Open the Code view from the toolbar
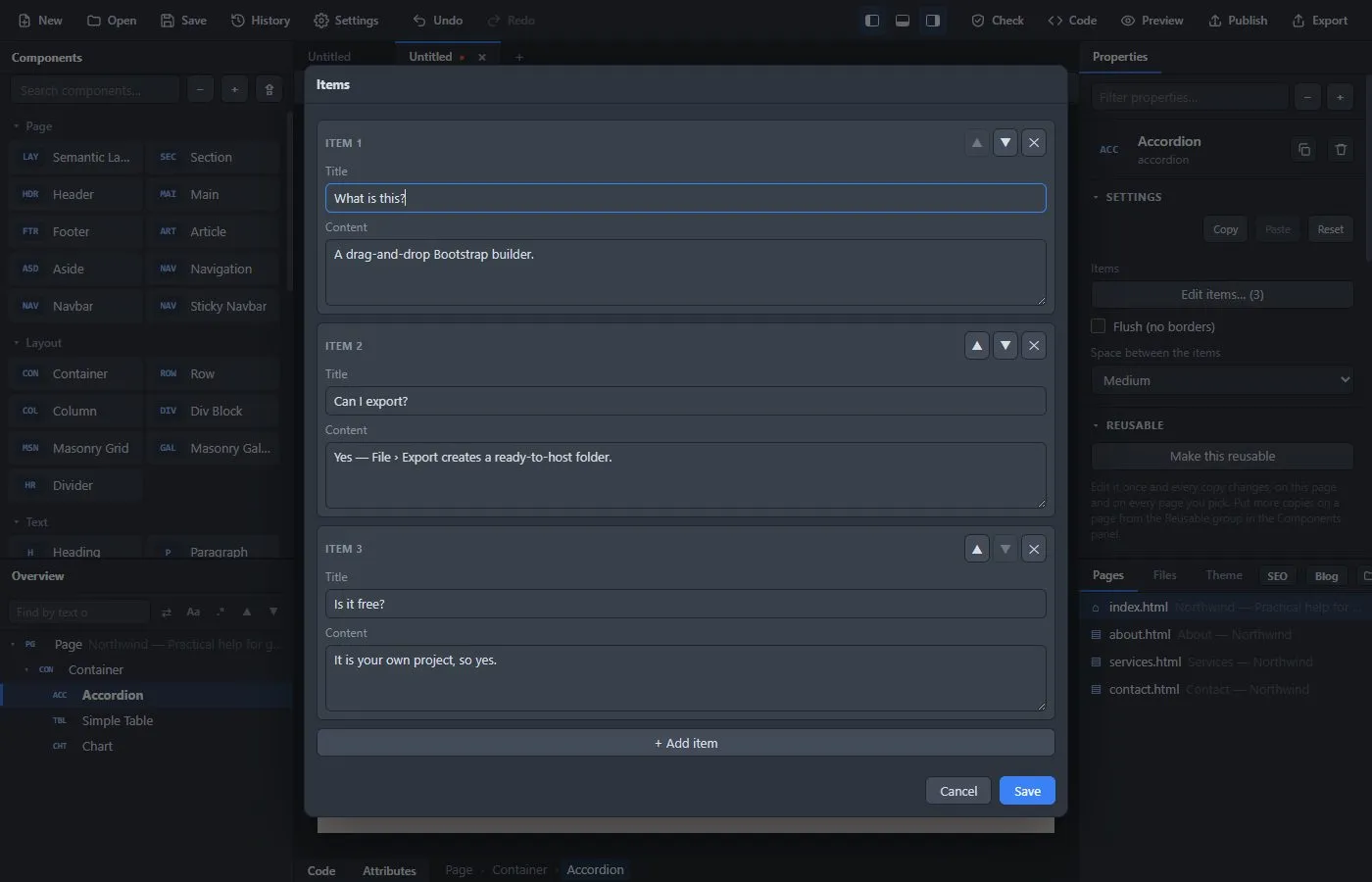The image size is (1372, 882). [1072, 21]
